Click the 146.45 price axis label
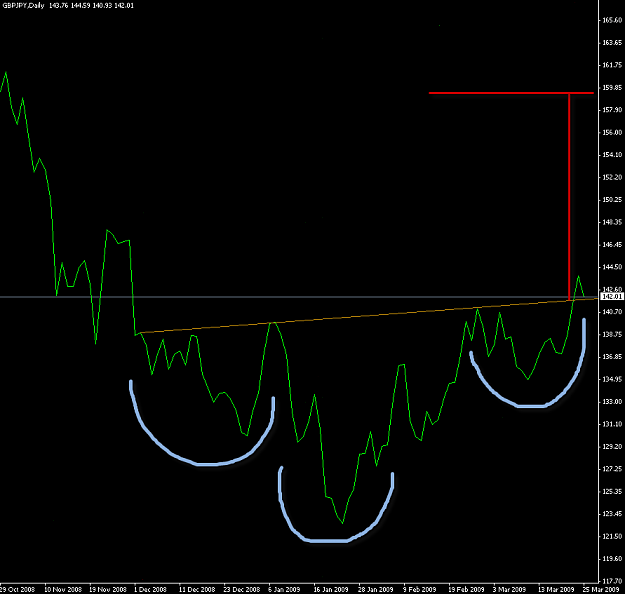The width and height of the screenshot is (625, 594). pos(612,244)
